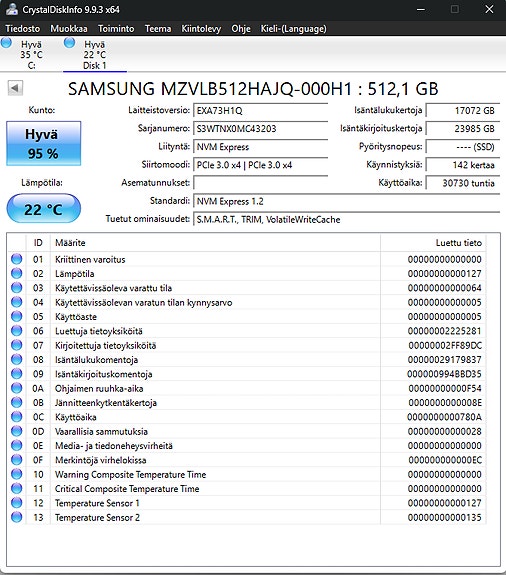Click the previous disk arrow button

tap(15, 88)
